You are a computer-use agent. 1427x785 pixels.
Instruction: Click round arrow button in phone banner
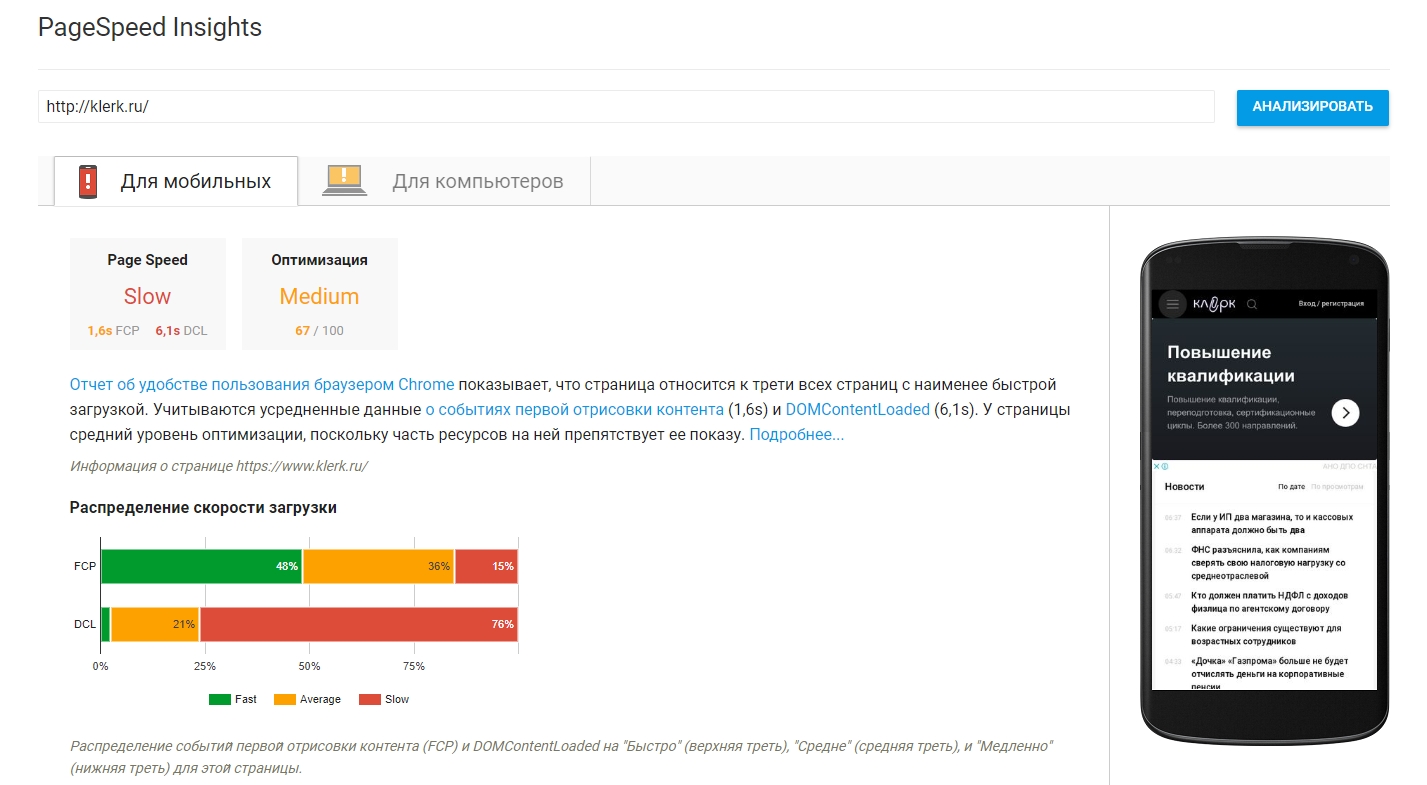[1345, 413]
